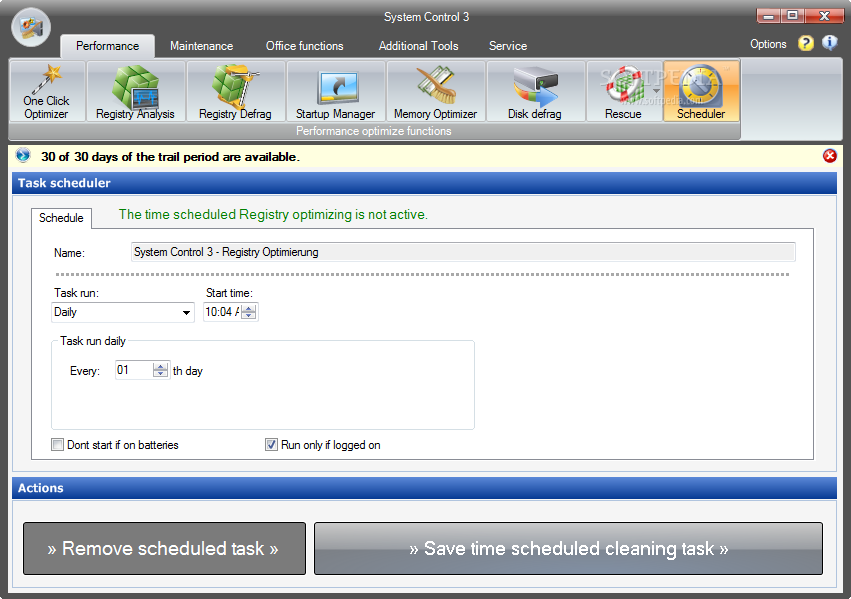The height and width of the screenshot is (599, 851).
Task: Open the Additional Tools tab
Action: click(x=418, y=46)
